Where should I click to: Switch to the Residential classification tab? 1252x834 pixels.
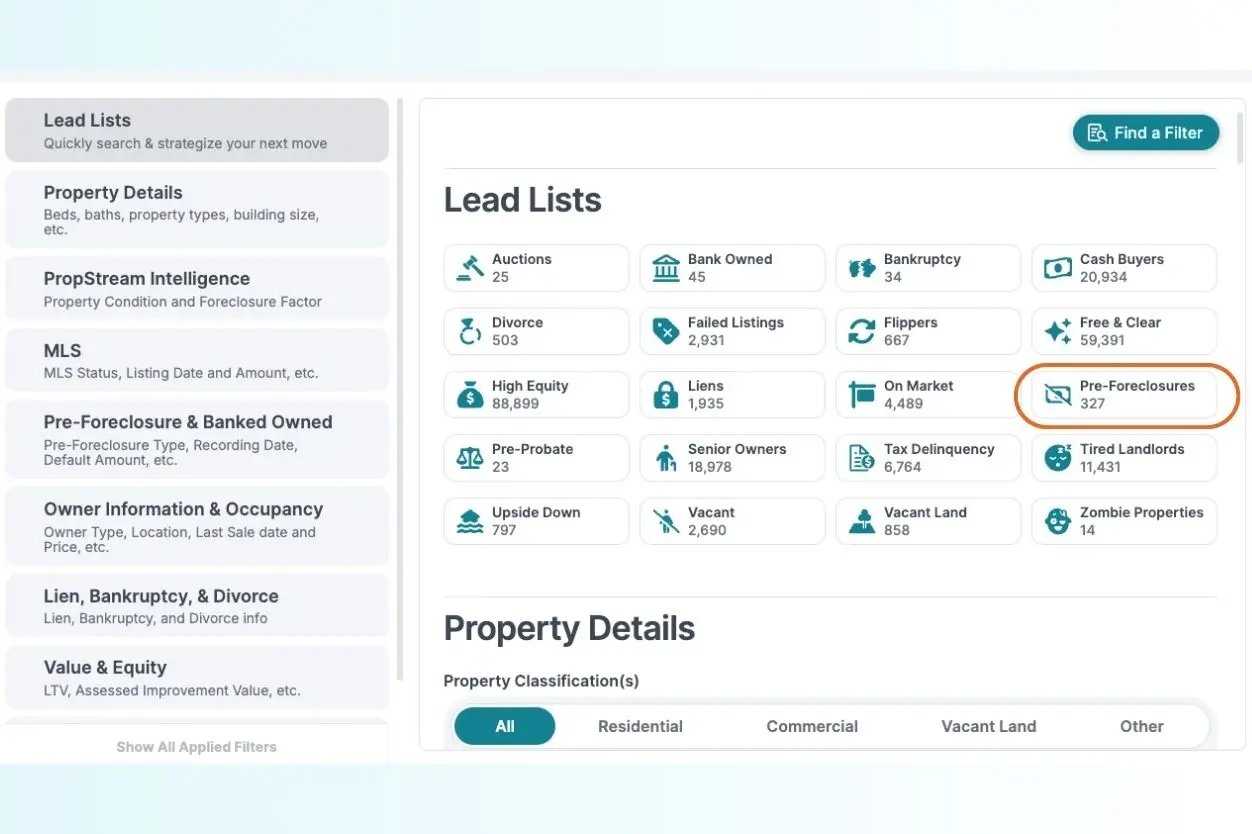tap(640, 726)
